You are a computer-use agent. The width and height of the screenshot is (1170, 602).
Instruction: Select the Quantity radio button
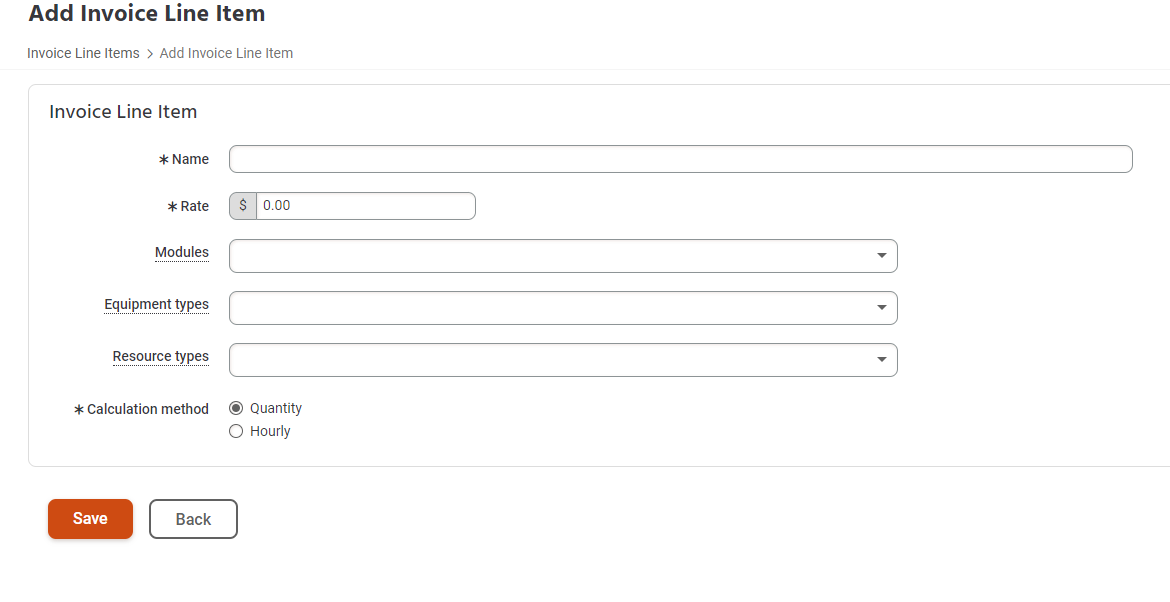coord(236,408)
